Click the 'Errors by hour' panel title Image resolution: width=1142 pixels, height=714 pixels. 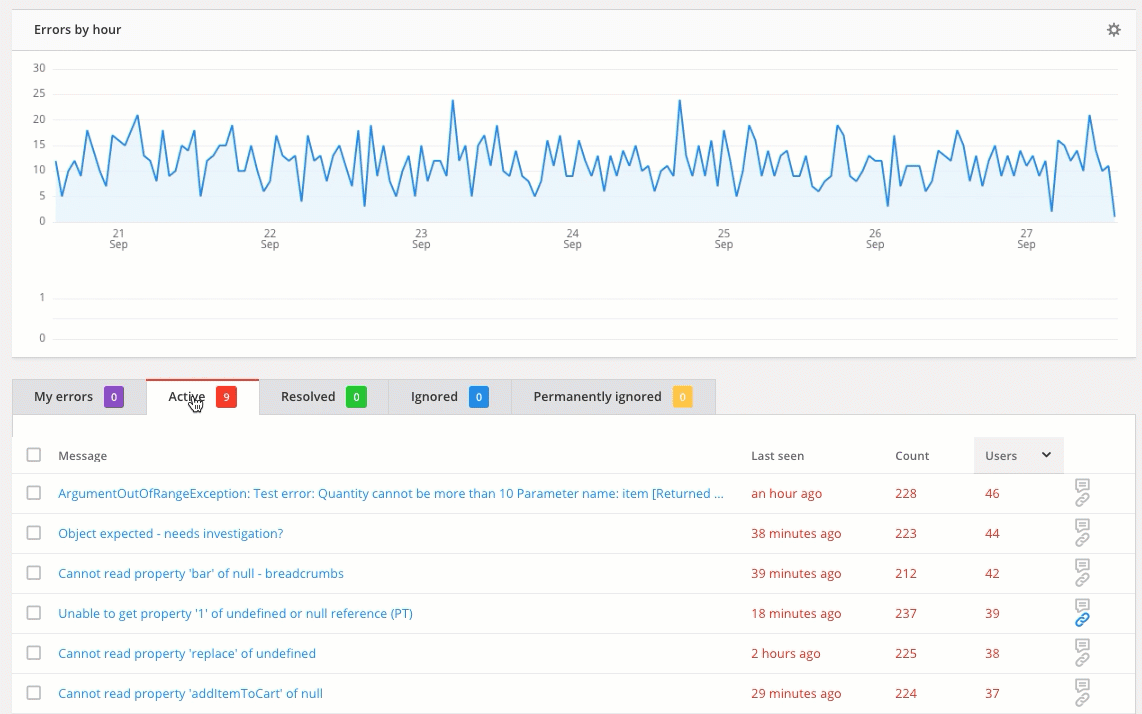pos(77,30)
